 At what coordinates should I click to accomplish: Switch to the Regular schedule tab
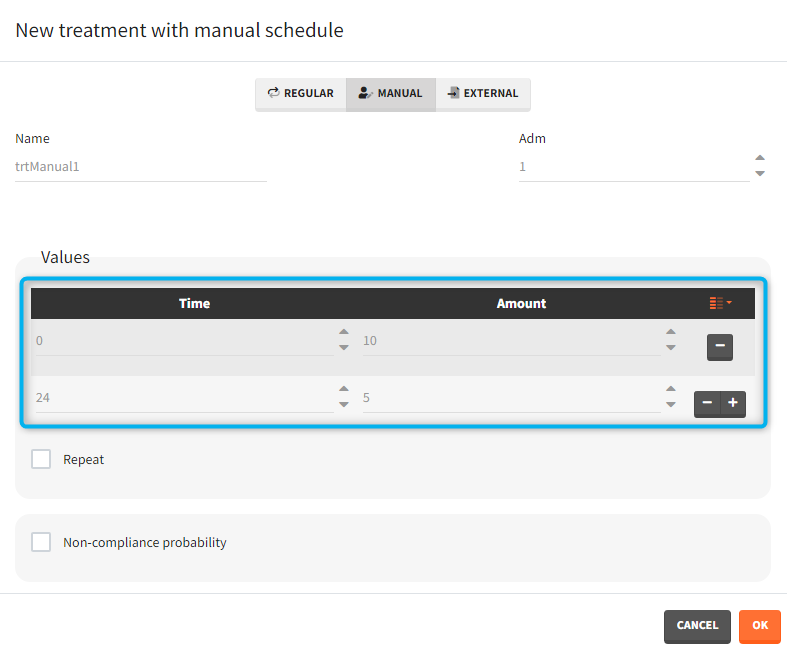[300, 94]
